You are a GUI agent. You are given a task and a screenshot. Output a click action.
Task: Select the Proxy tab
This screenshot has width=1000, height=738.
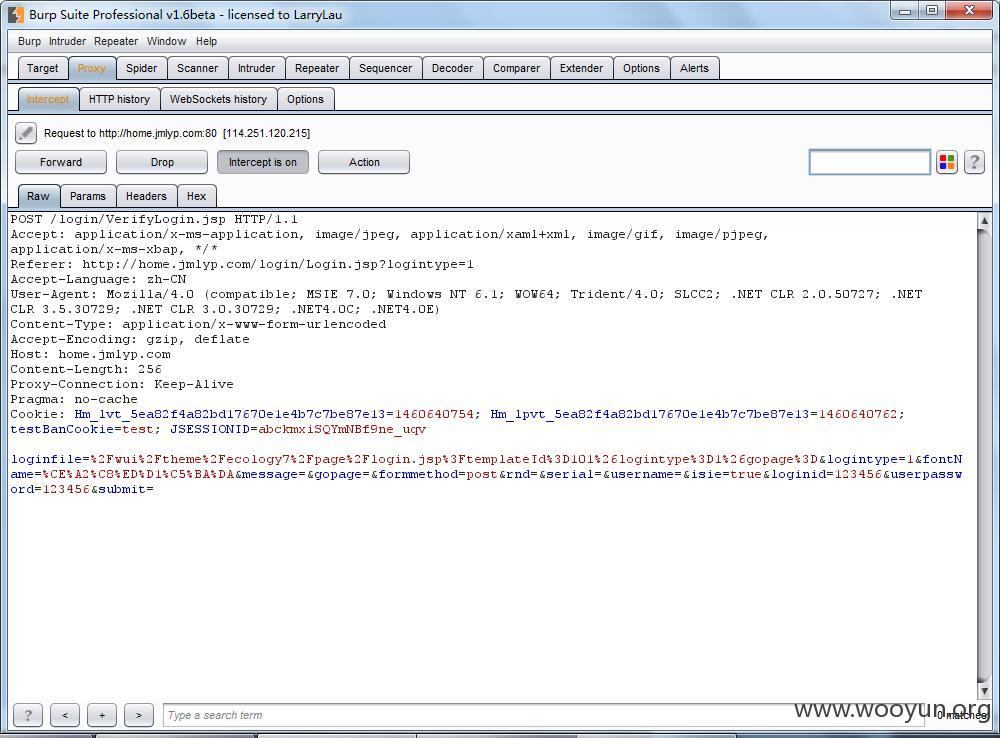(x=91, y=68)
